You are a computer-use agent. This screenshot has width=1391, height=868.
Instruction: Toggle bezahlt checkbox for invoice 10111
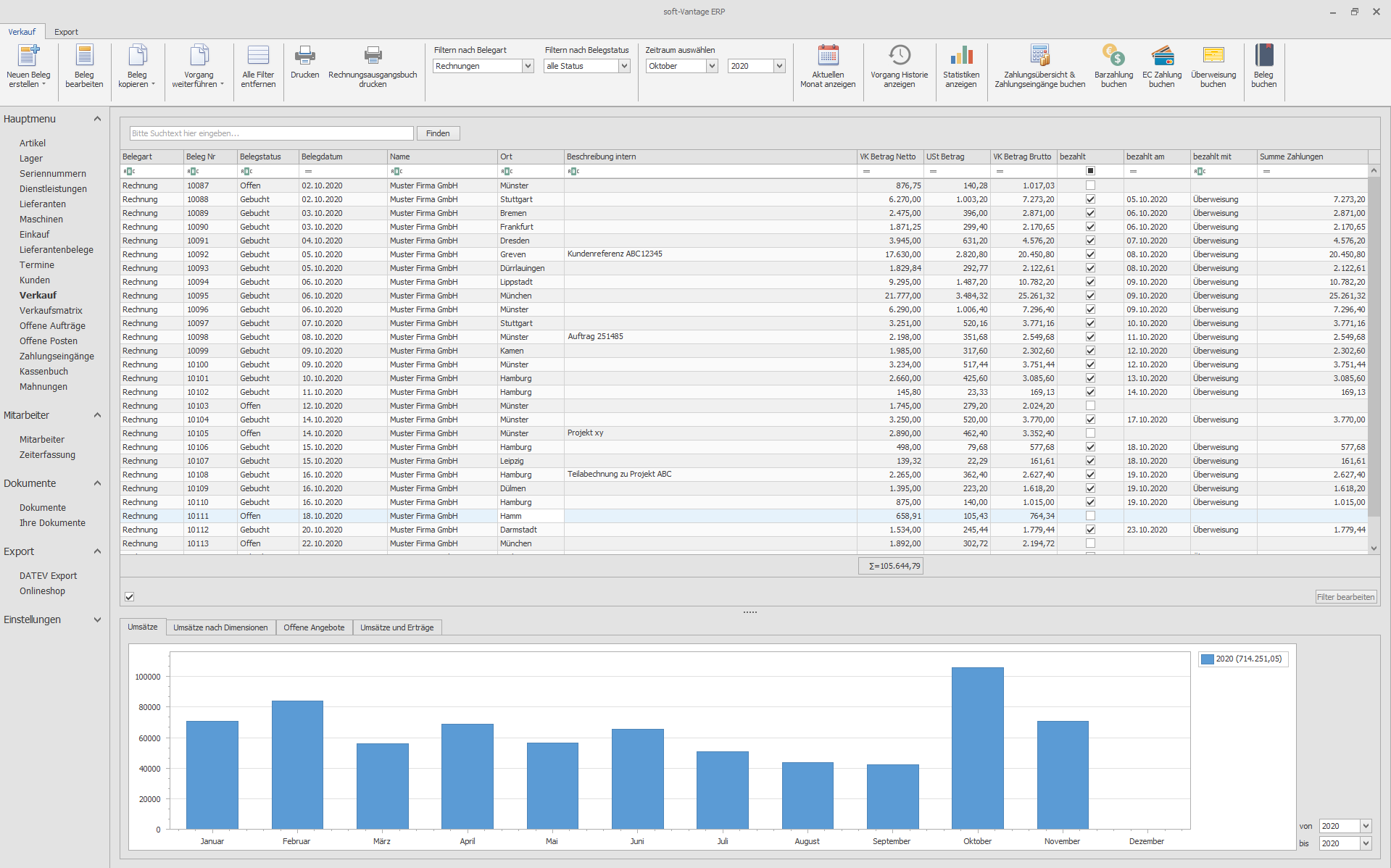point(1090,516)
